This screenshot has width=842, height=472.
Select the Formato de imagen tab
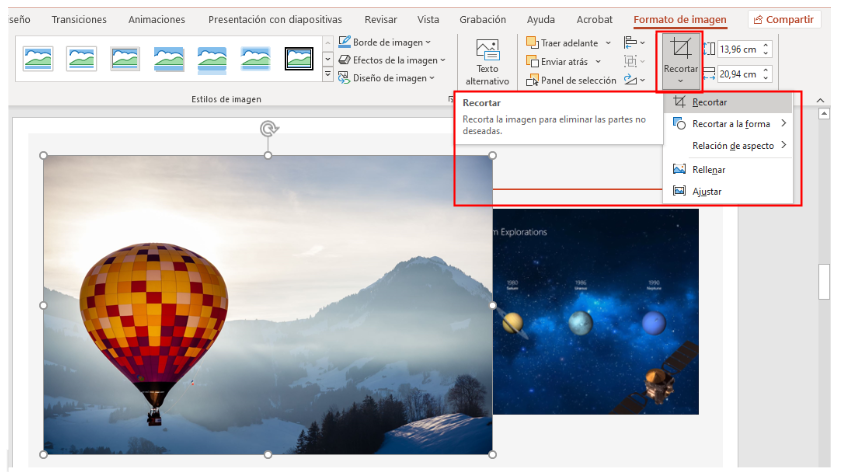pyautogui.click(x=680, y=20)
